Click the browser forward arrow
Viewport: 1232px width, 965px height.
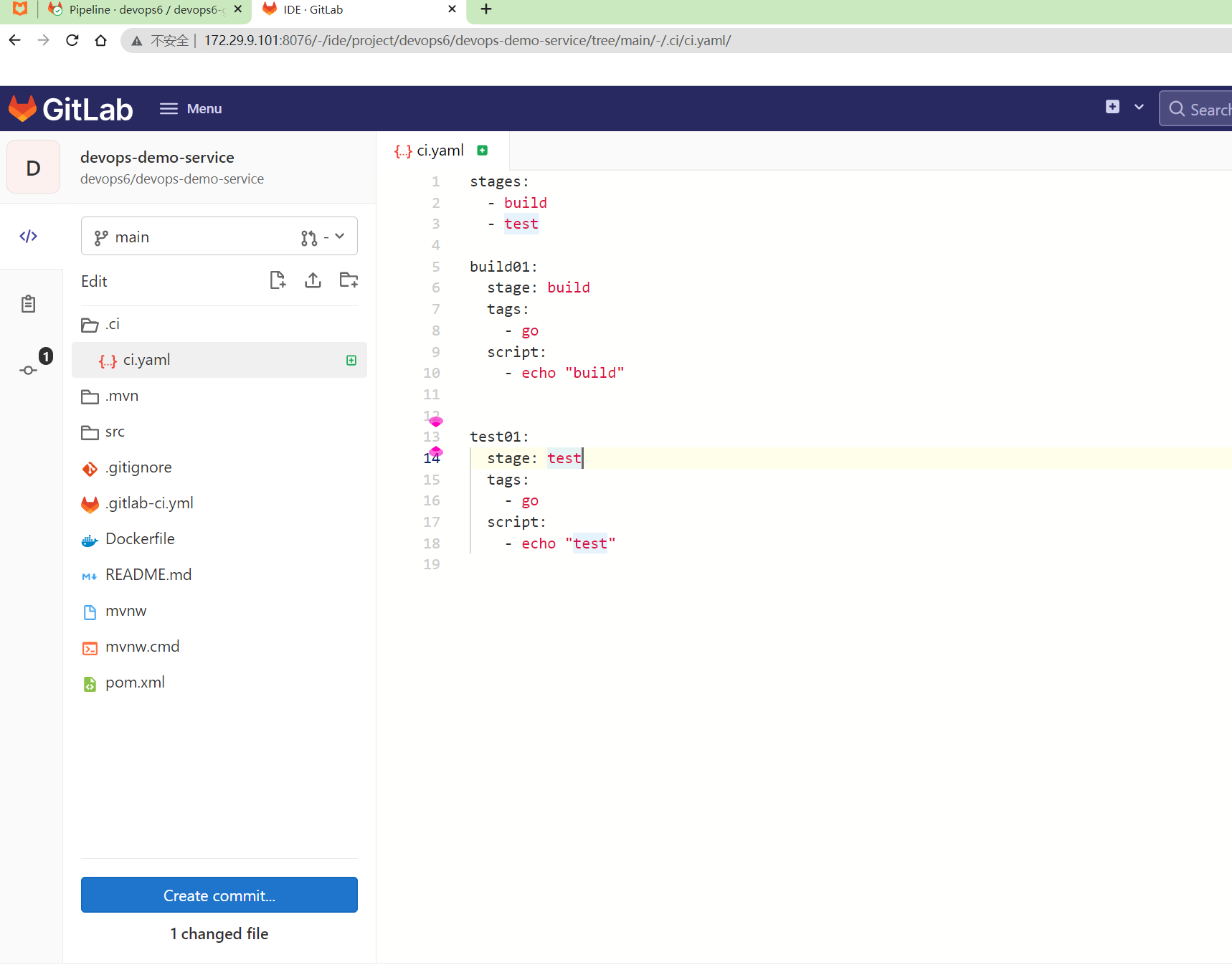(44, 40)
